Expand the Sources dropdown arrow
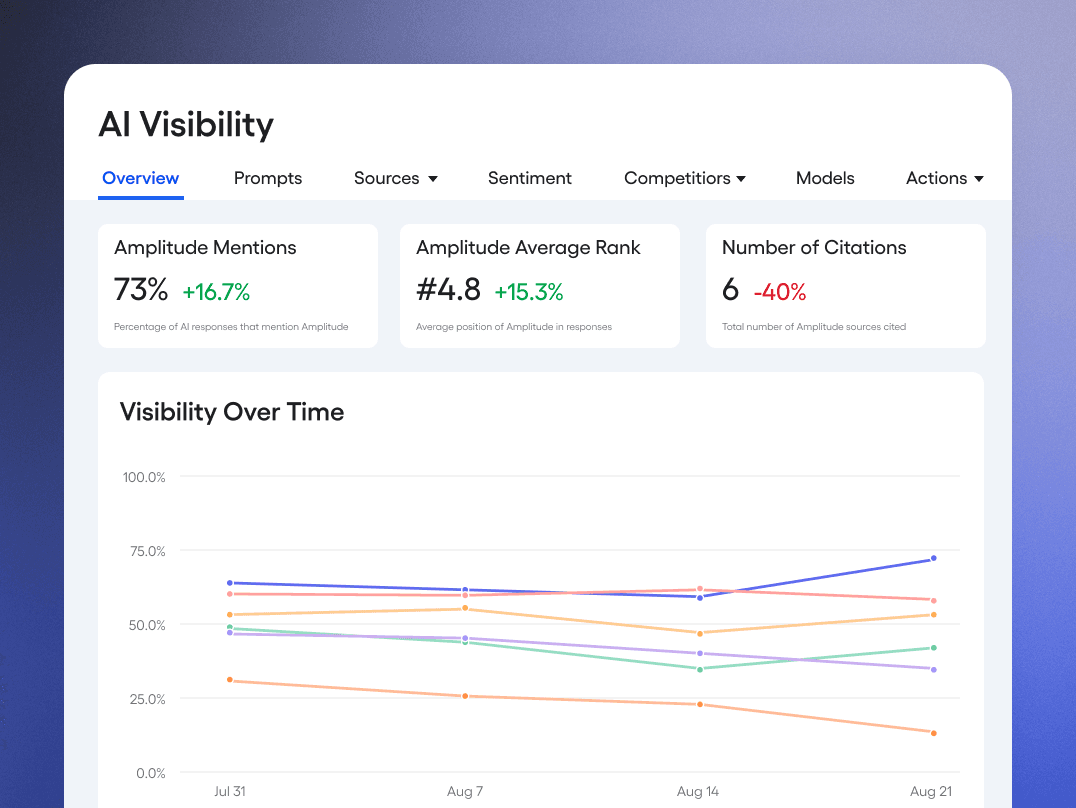Screen dimensions: 1076x808 point(433,179)
